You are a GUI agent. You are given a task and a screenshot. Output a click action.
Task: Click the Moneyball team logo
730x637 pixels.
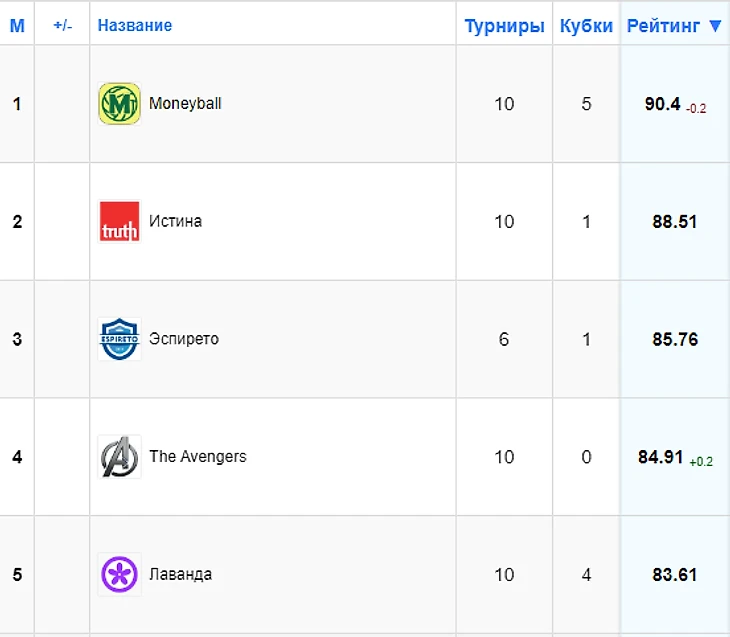119,104
